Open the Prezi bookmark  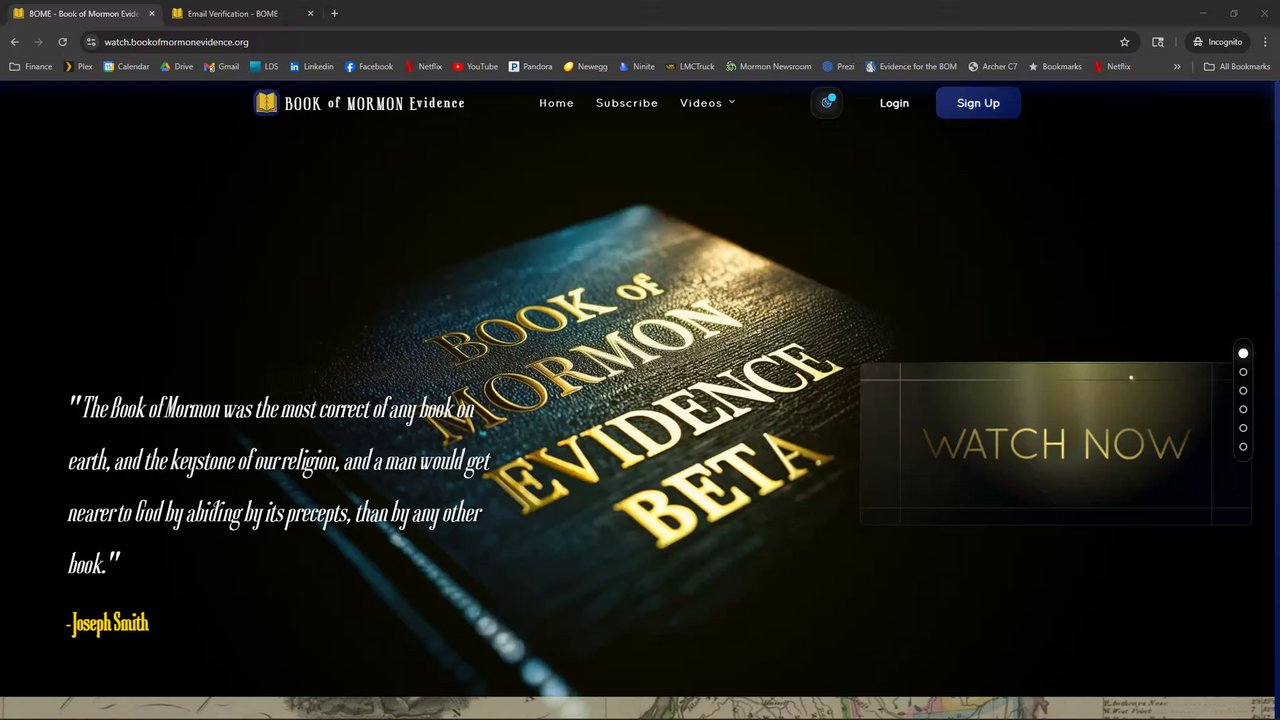[x=838, y=67]
